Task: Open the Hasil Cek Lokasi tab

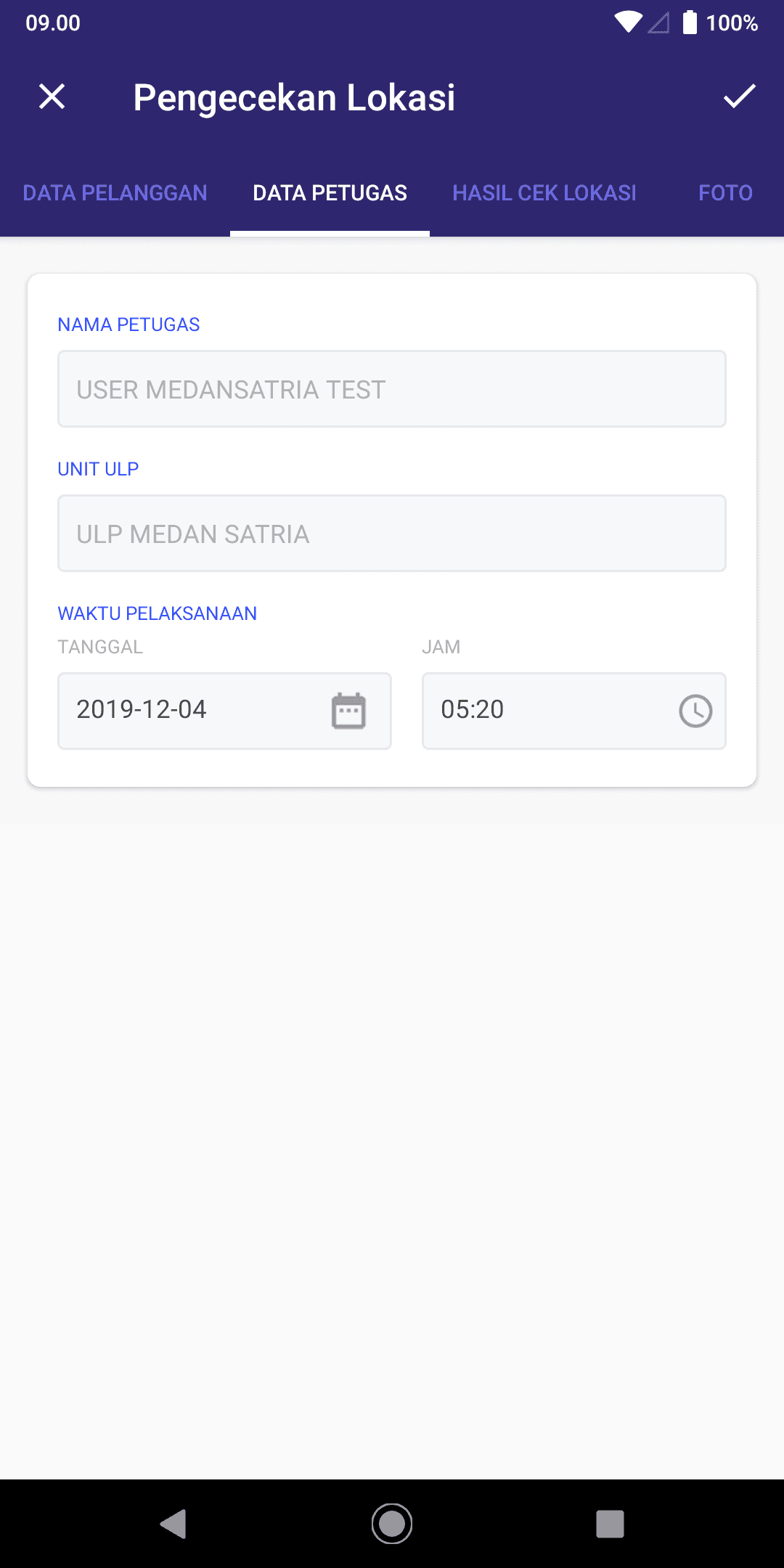Action: [544, 193]
